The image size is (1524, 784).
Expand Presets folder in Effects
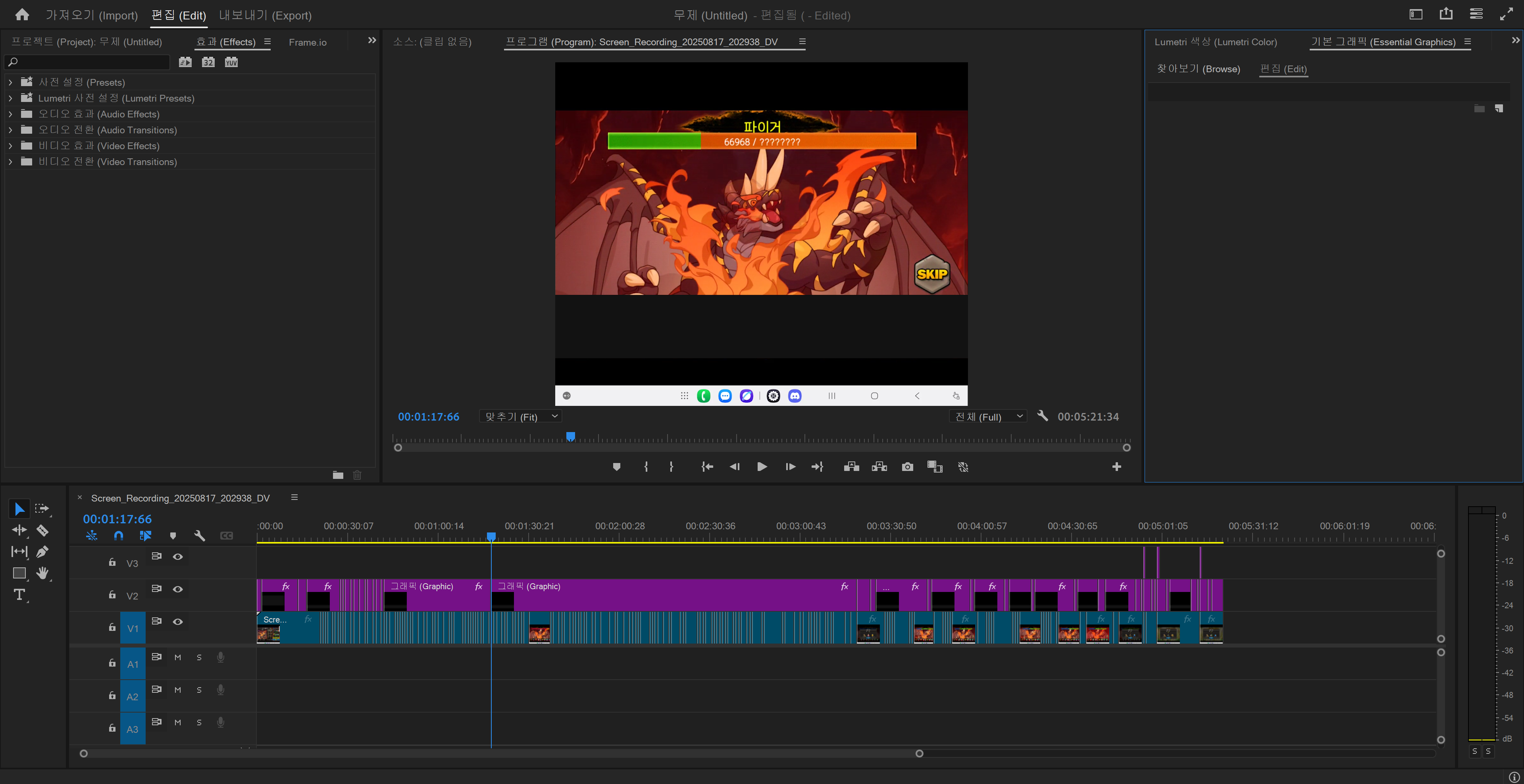point(10,82)
